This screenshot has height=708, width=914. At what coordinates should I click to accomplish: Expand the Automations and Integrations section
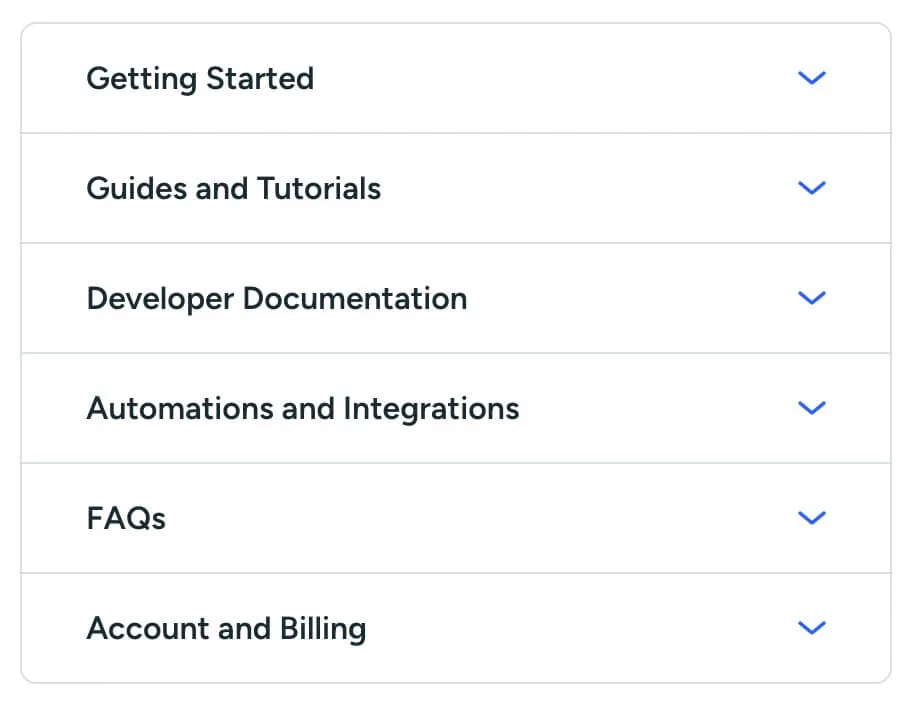pos(456,408)
